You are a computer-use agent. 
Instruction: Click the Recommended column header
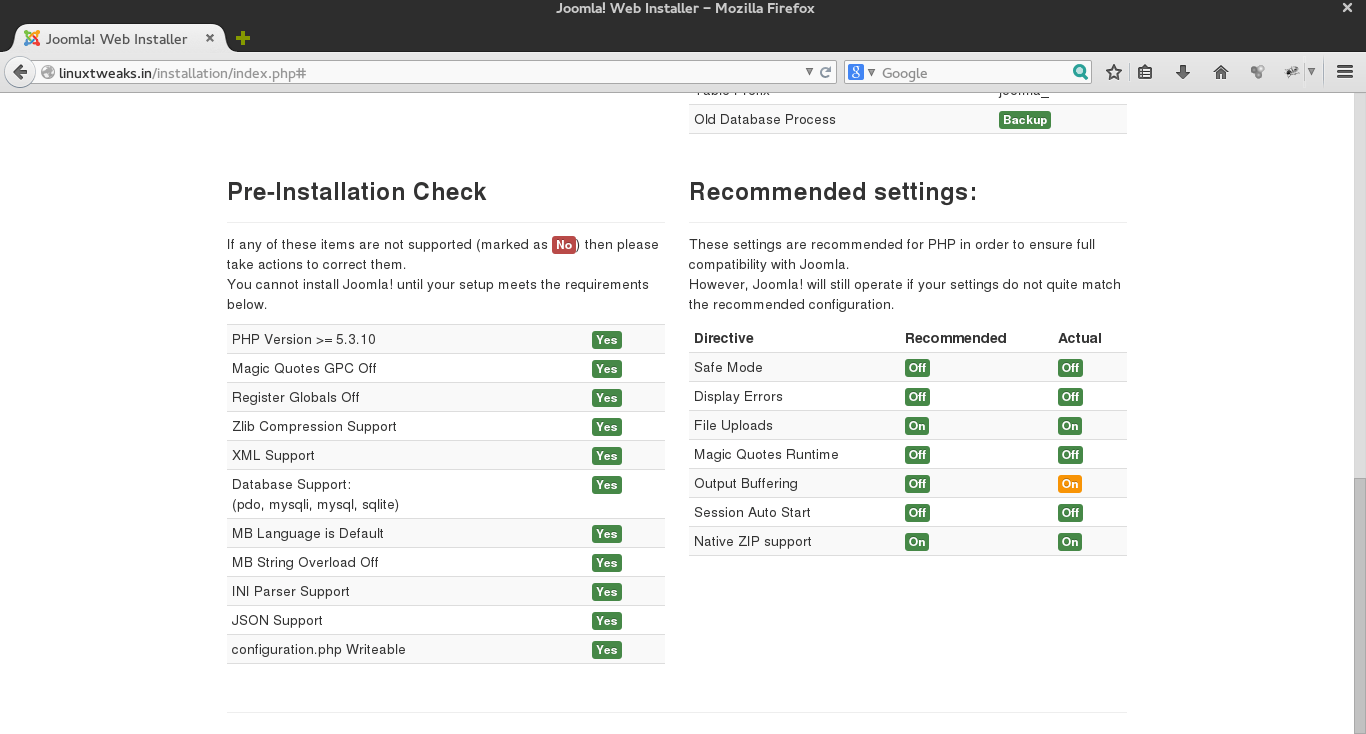click(956, 338)
